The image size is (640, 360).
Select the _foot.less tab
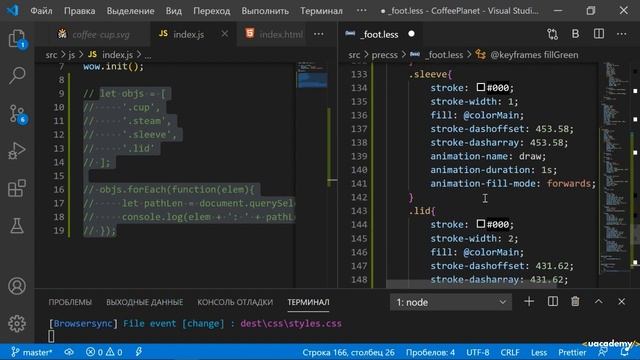click(379, 34)
